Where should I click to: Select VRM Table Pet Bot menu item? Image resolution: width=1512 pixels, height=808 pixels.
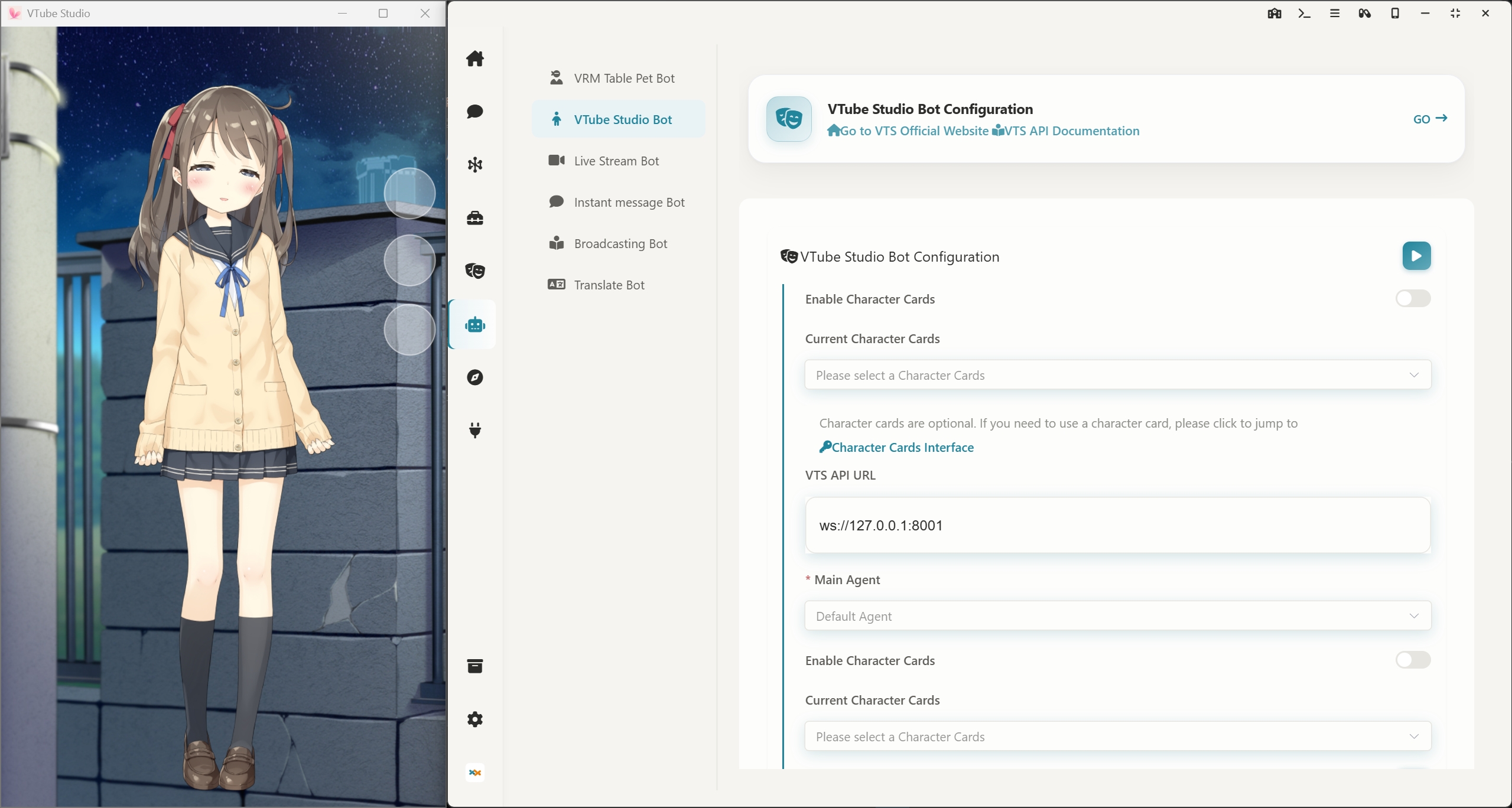pos(619,78)
